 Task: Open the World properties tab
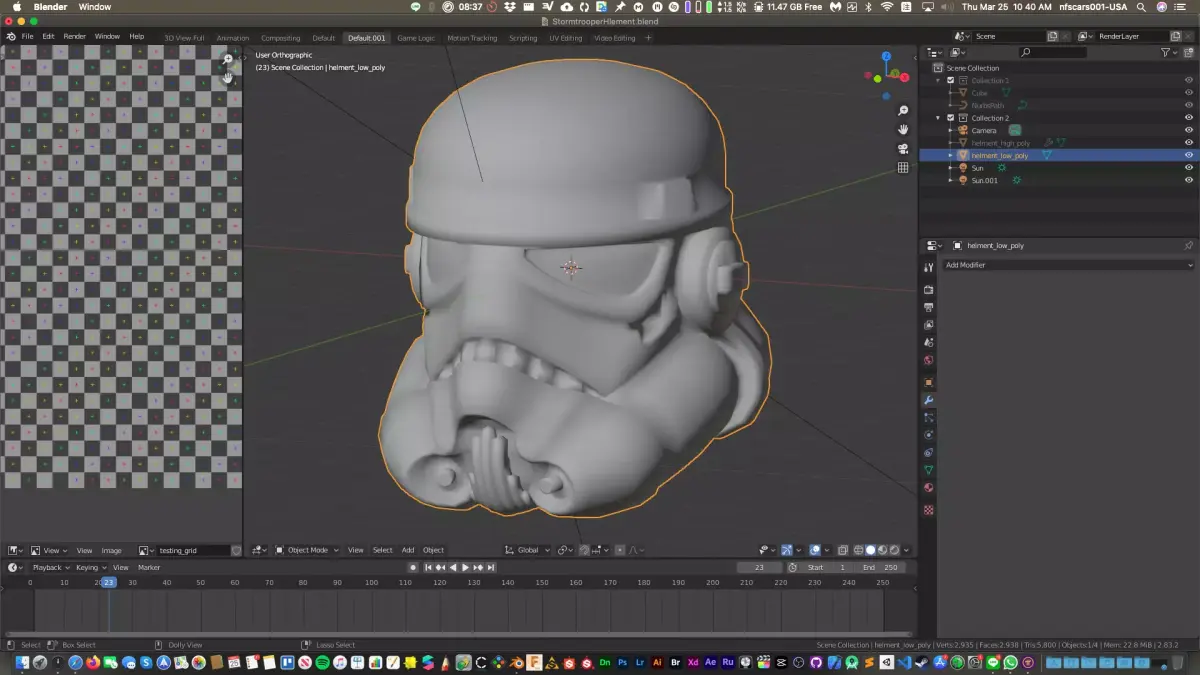click(x=928, y=360)
